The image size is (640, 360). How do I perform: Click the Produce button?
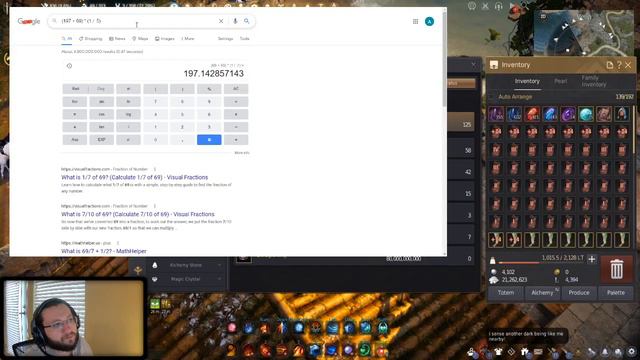pos(579,293)
